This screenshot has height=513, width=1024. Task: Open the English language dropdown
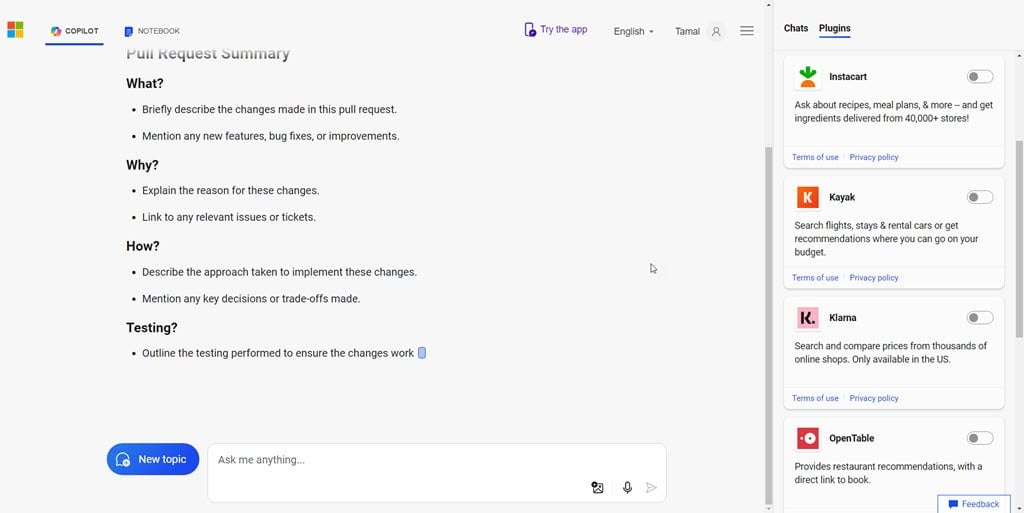coord(633,31)
